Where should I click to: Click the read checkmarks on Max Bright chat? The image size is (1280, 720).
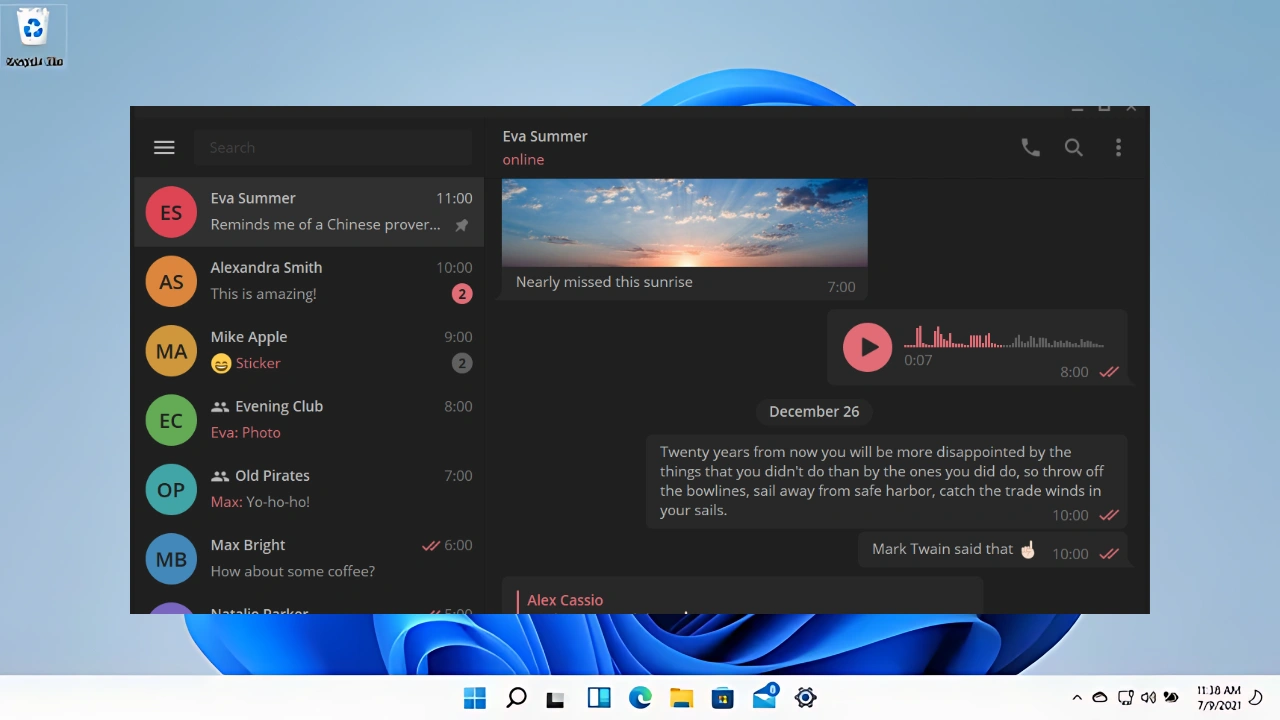[431, 546]
